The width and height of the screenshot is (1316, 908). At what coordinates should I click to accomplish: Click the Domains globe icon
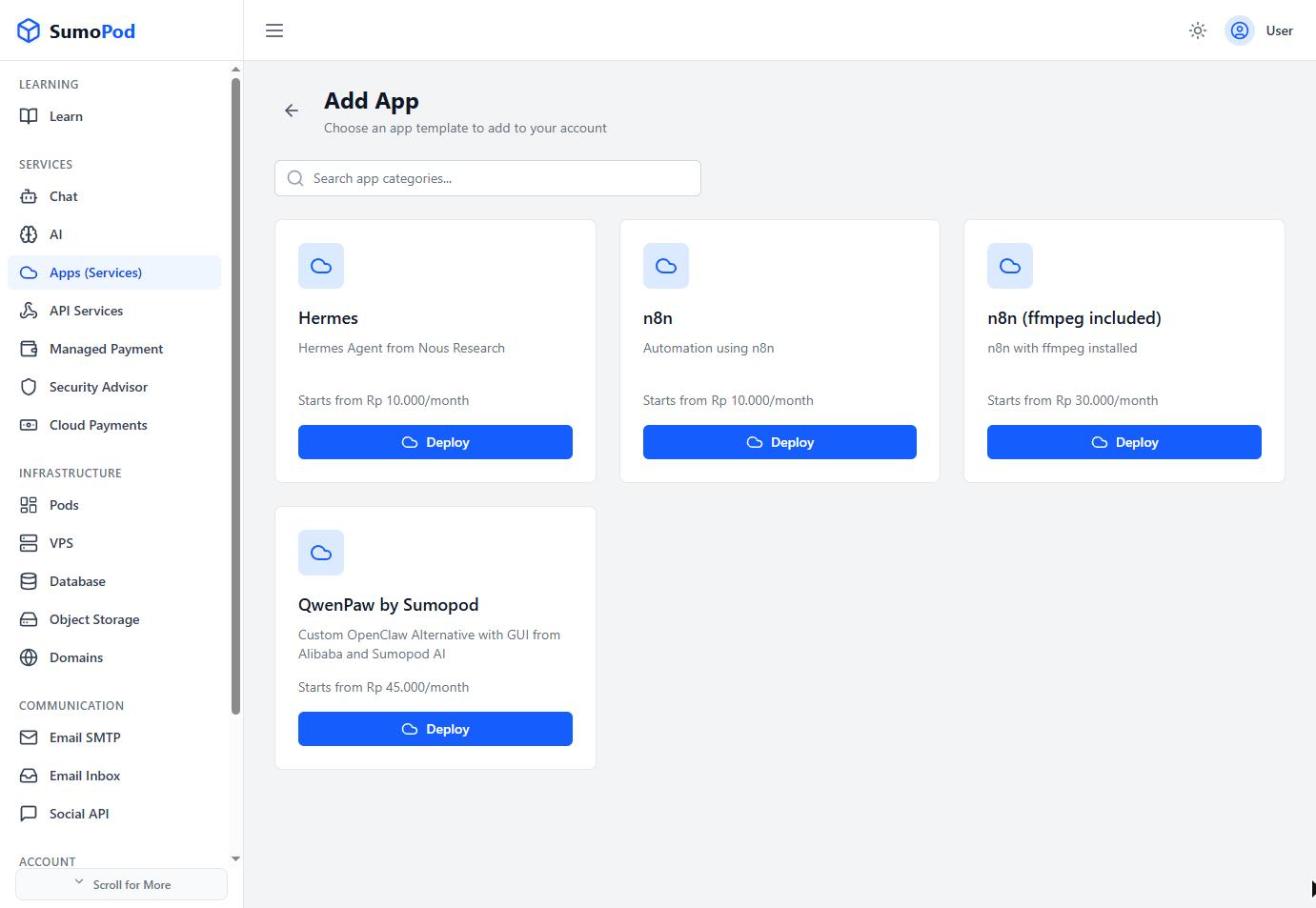[29, 657]
